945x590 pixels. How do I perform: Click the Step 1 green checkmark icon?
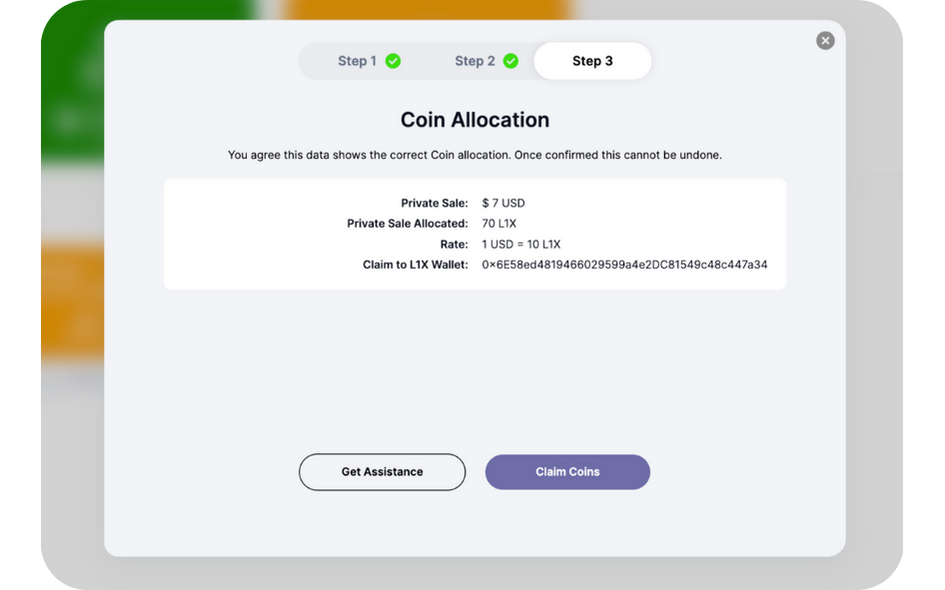pos(392,61)
